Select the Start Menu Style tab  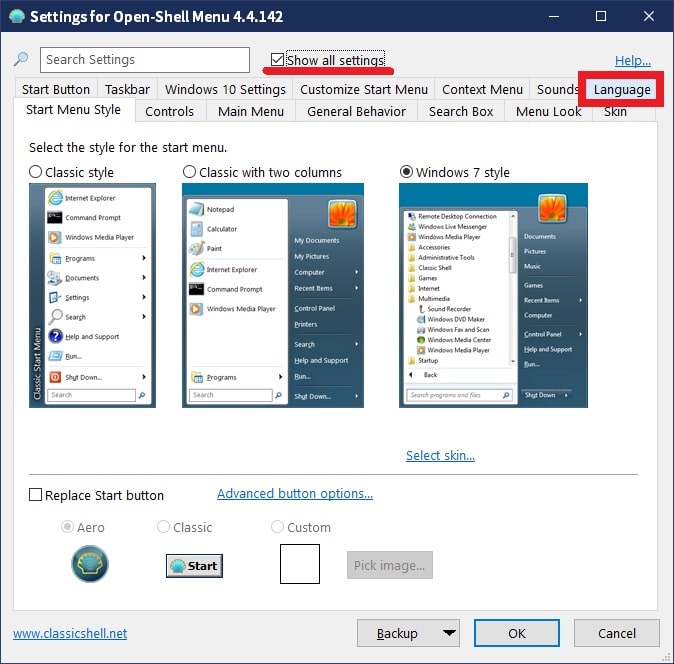(74, 110)
